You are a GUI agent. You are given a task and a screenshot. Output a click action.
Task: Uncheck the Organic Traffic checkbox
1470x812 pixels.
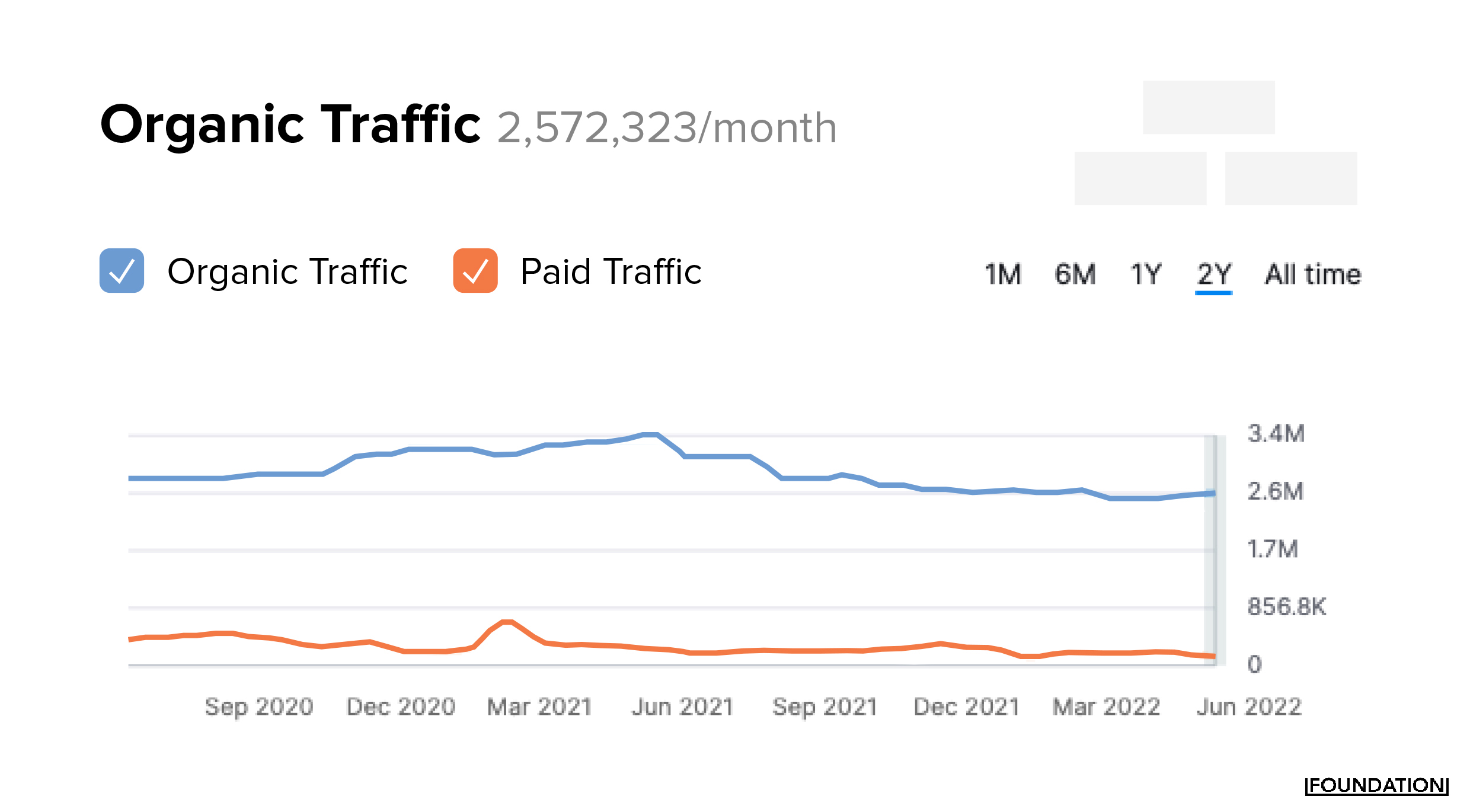tap(122, 271)
